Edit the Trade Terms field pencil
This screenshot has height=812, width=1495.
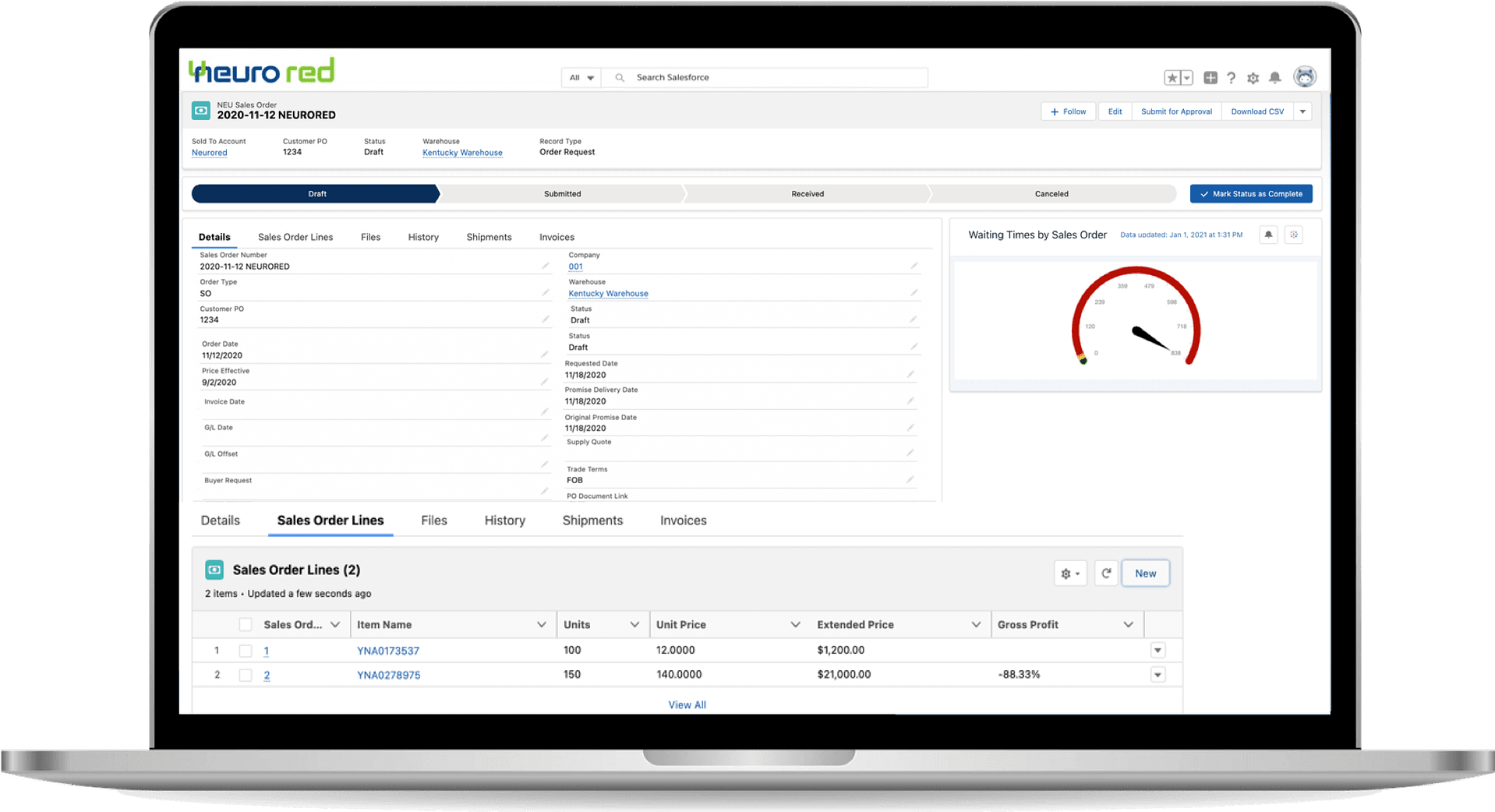910,479
